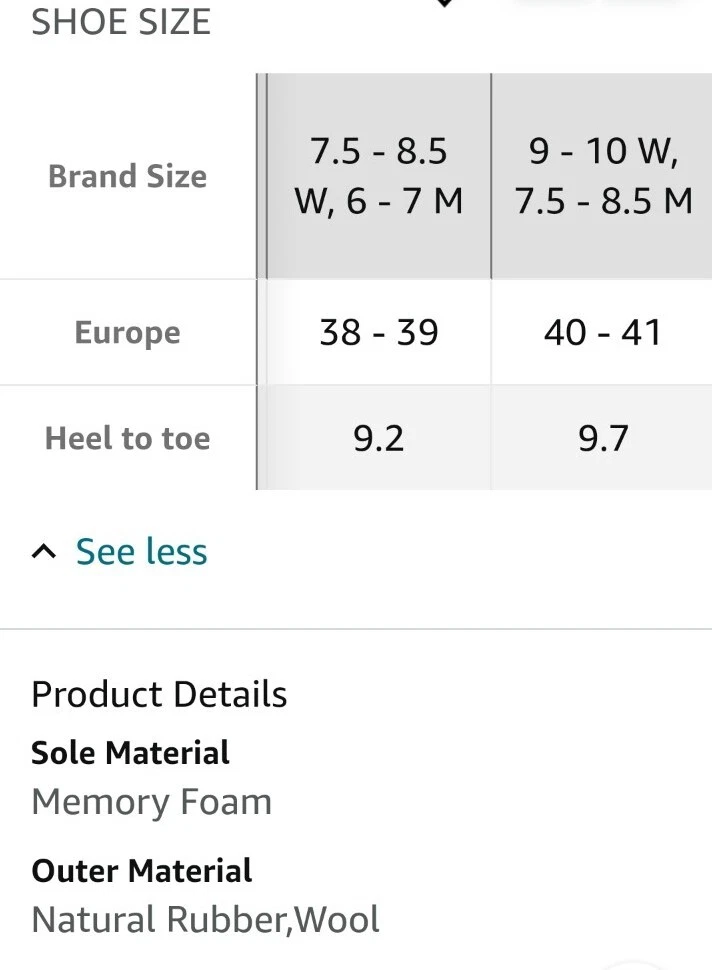Tap the Europe 38 - 39 cell
This screenshot has width=712, height=970.
378,332
